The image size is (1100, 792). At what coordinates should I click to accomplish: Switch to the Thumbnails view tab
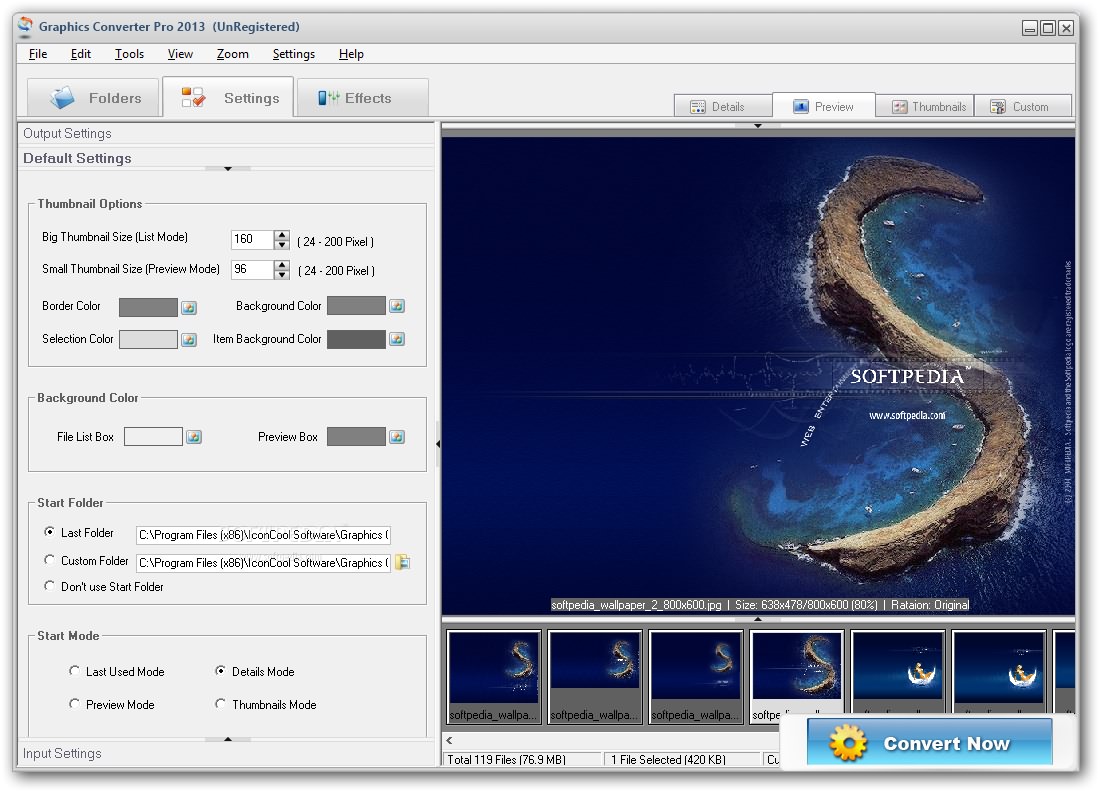925,107
